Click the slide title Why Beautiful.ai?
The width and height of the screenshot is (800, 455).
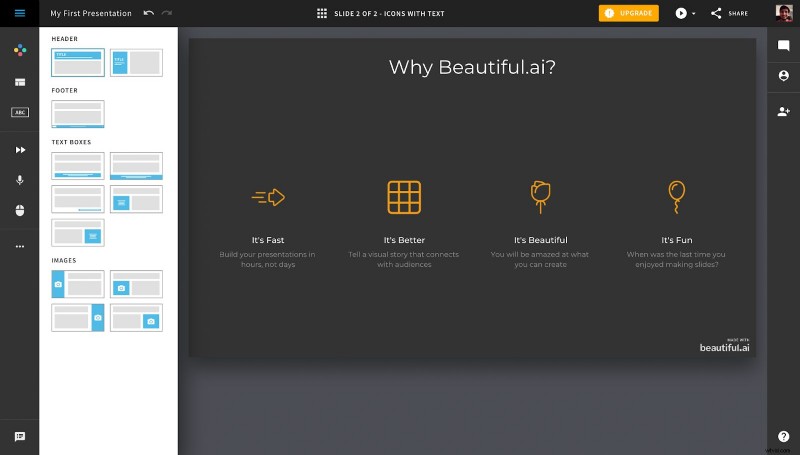(x=472, y=67)
